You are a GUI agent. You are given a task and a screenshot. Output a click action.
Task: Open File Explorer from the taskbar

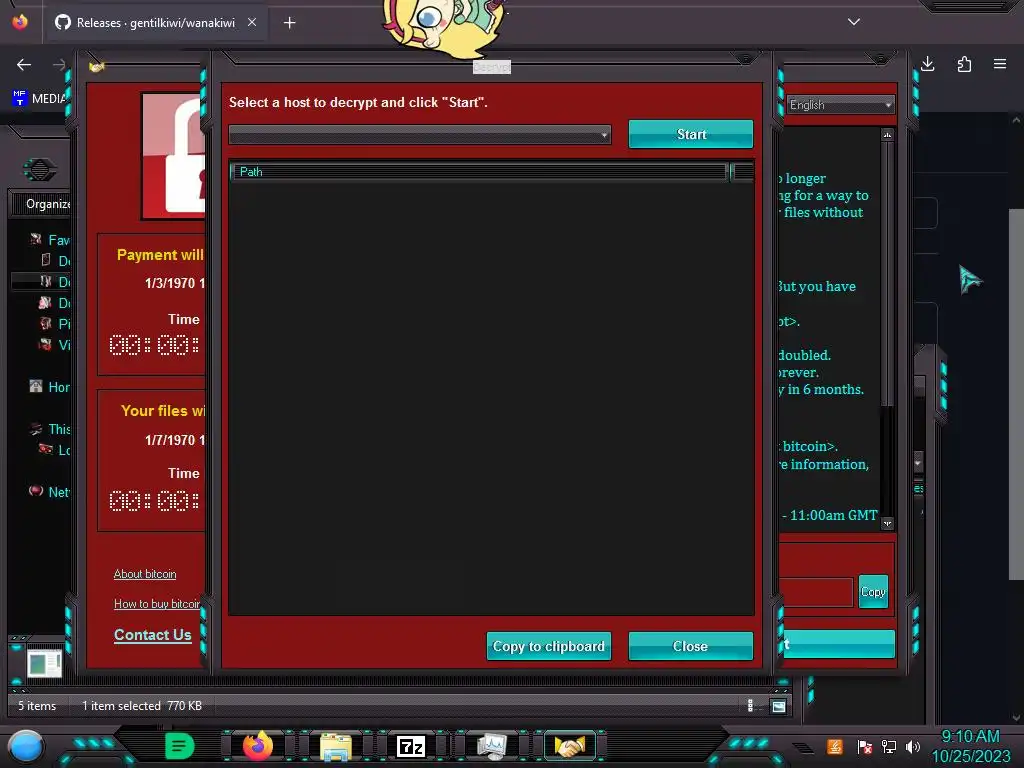(336, 746)
